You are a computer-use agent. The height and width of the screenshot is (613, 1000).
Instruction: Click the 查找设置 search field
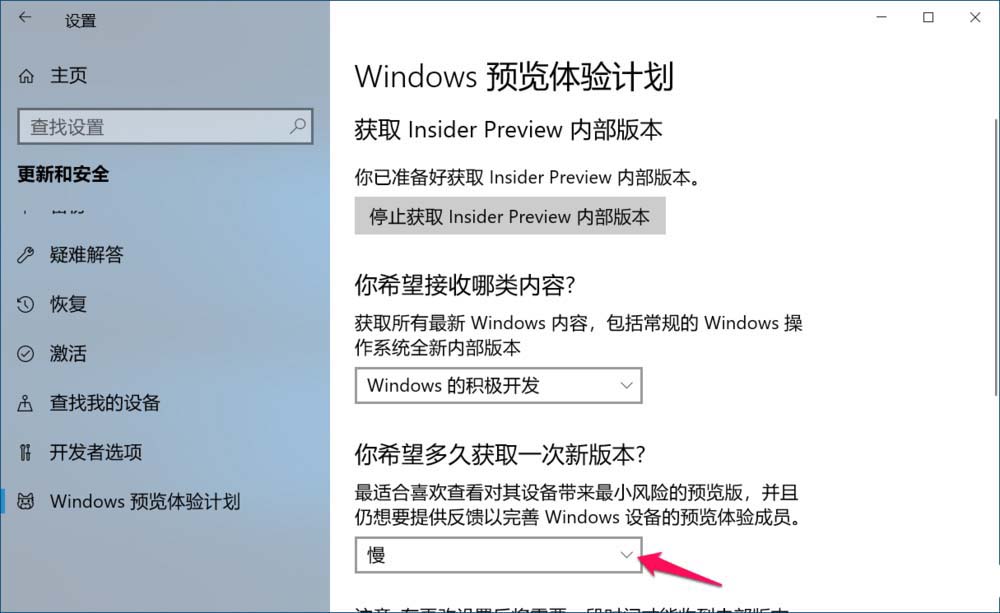coord(165,126)
